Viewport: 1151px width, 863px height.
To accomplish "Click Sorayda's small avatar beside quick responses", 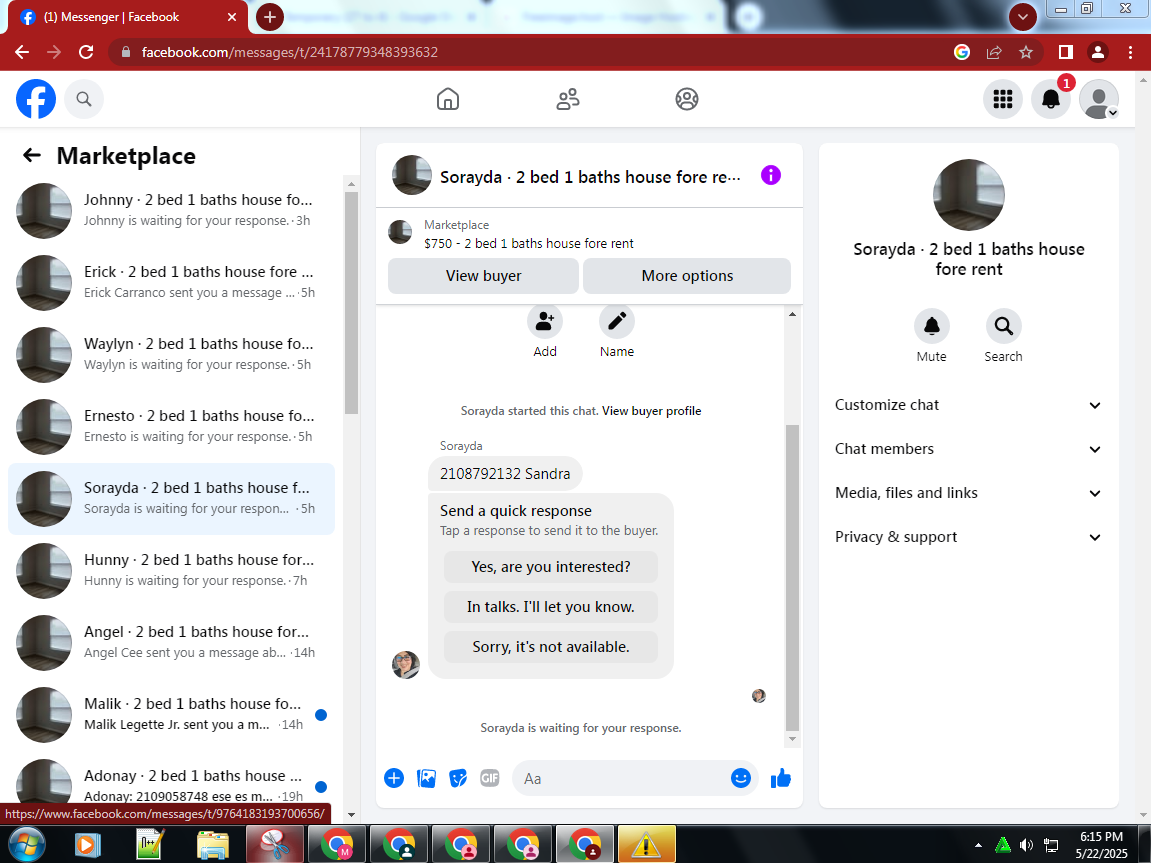I will pos(406,664).
